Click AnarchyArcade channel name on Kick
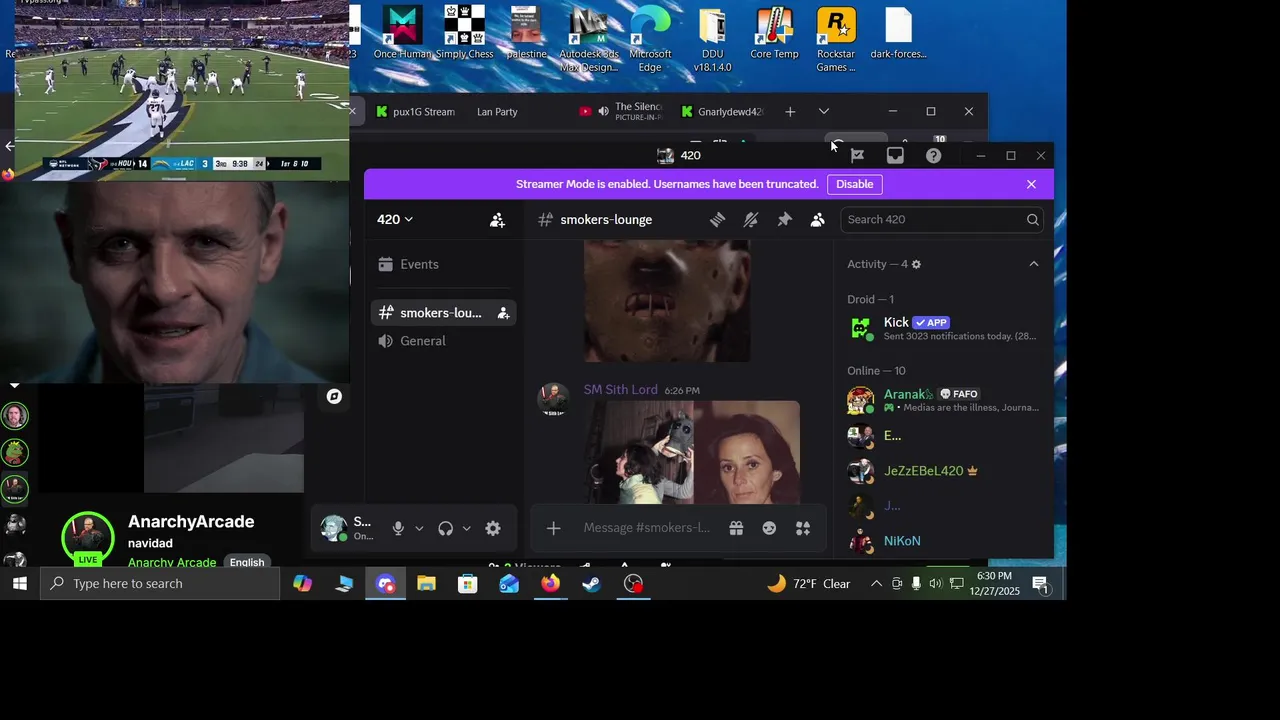This screenshot has height=720, width=1280. coord(191,522)
